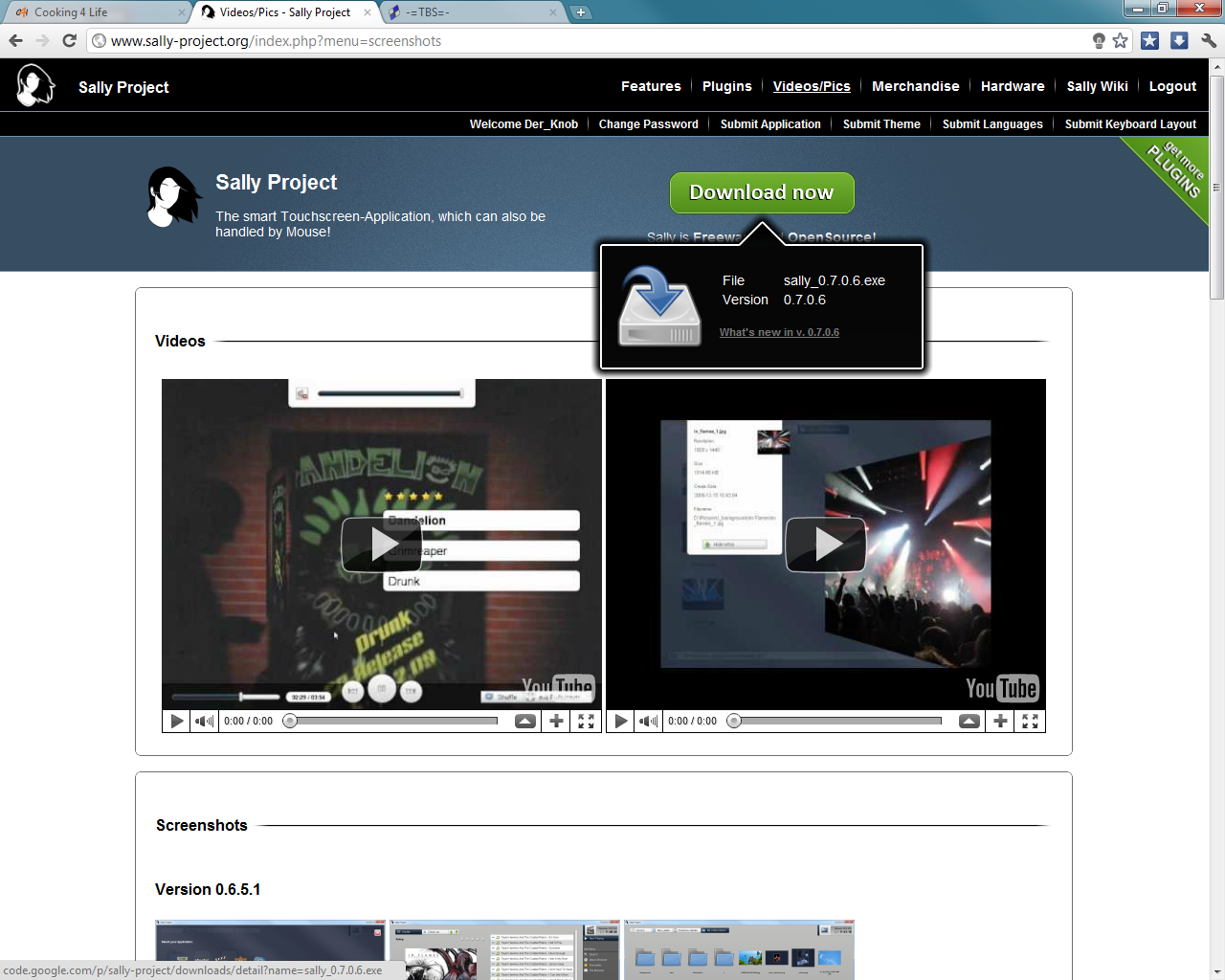Click the Download now button

(x=762, y=192)
